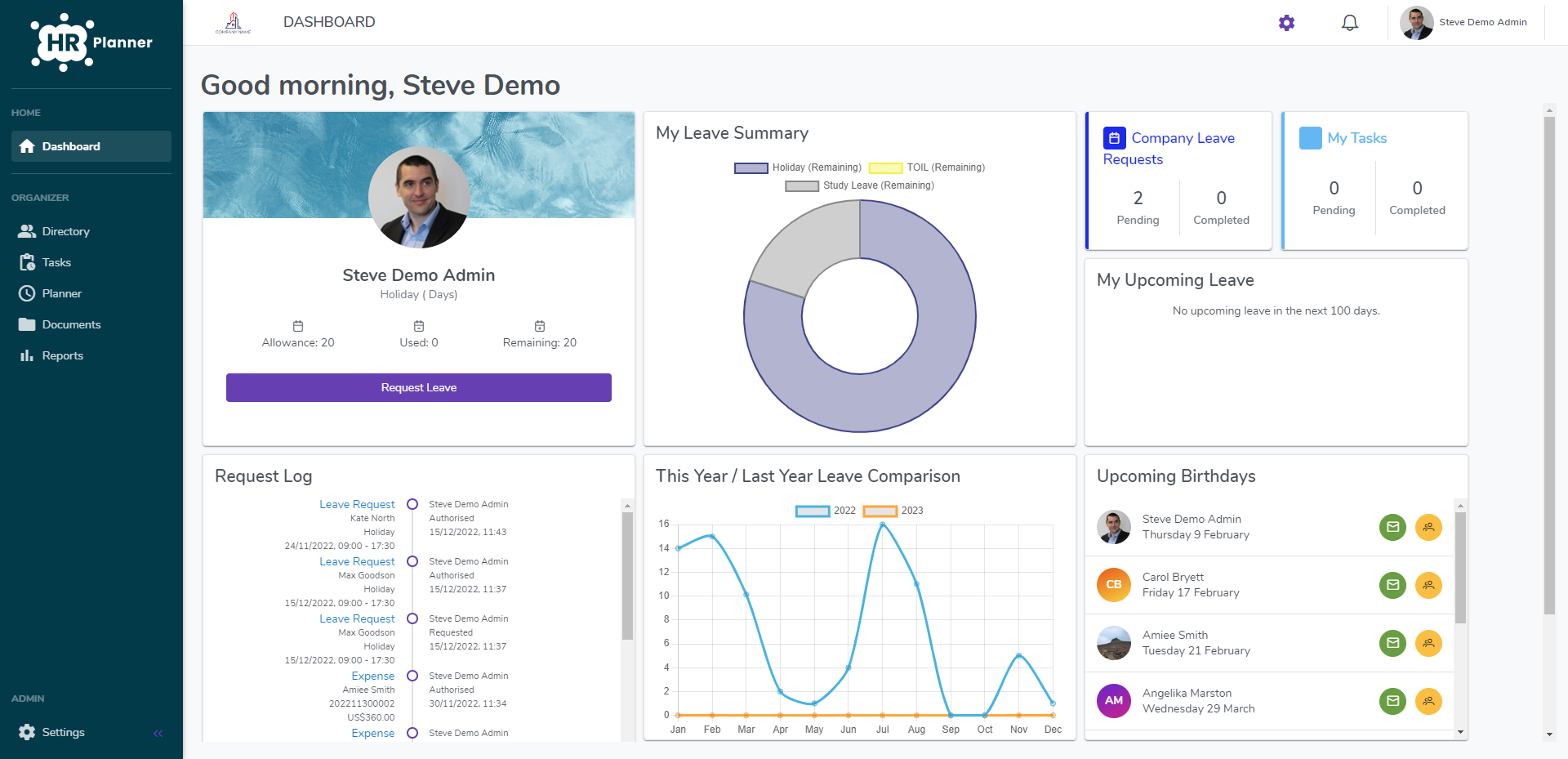Open the Directory sidebar icon

[x=26, y=231]
